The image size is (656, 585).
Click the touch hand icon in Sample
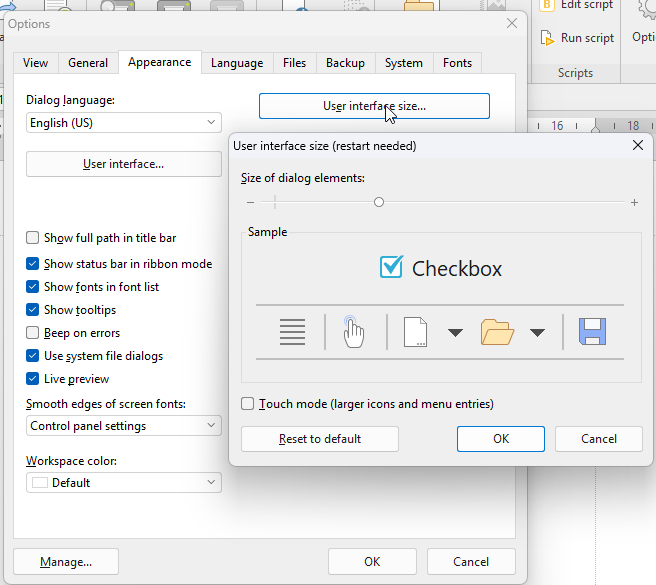[x=354, y=332]
